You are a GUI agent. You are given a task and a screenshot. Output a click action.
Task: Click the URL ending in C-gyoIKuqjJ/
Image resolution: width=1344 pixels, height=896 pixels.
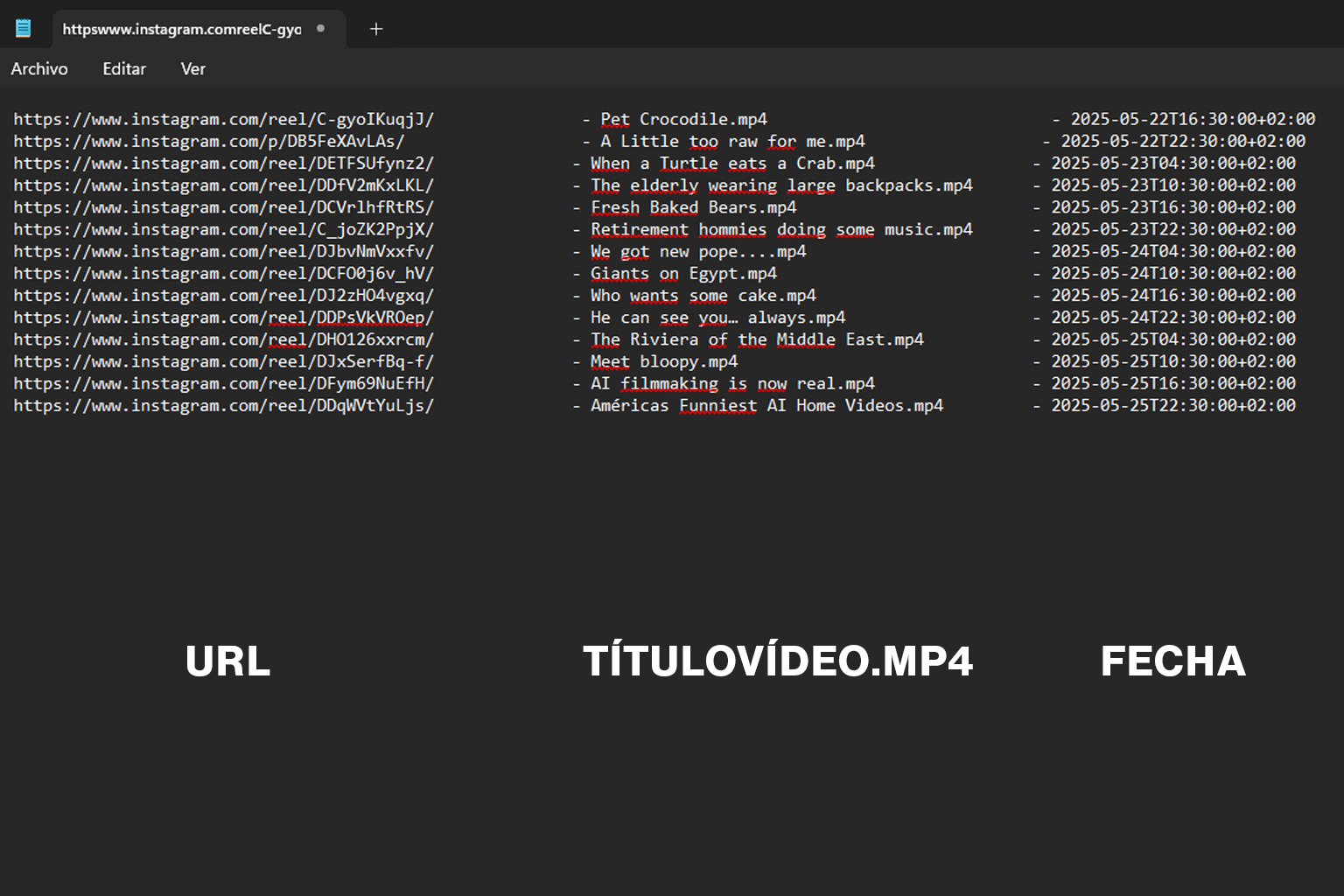(224, 120)
